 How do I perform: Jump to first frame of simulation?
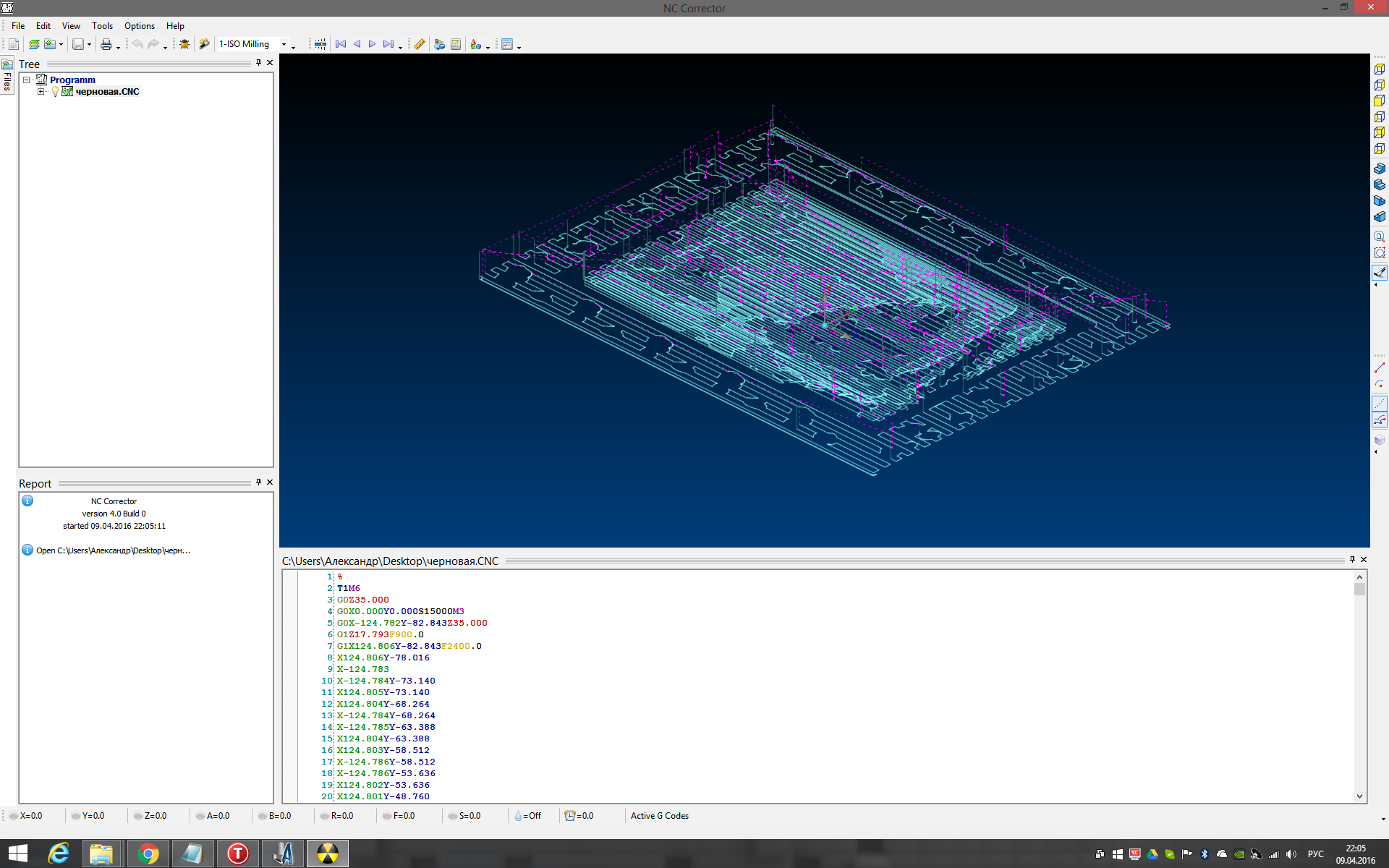(x=341, y=44)
